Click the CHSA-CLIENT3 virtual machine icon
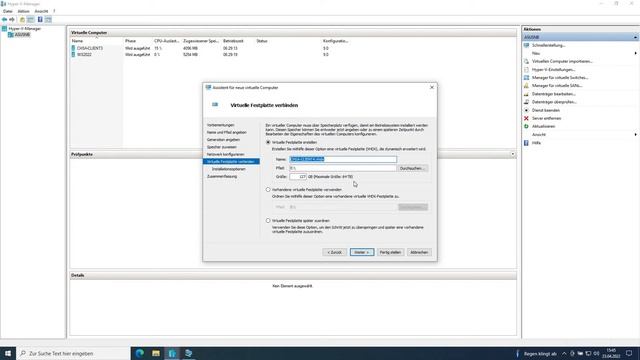 coord(73,48)
